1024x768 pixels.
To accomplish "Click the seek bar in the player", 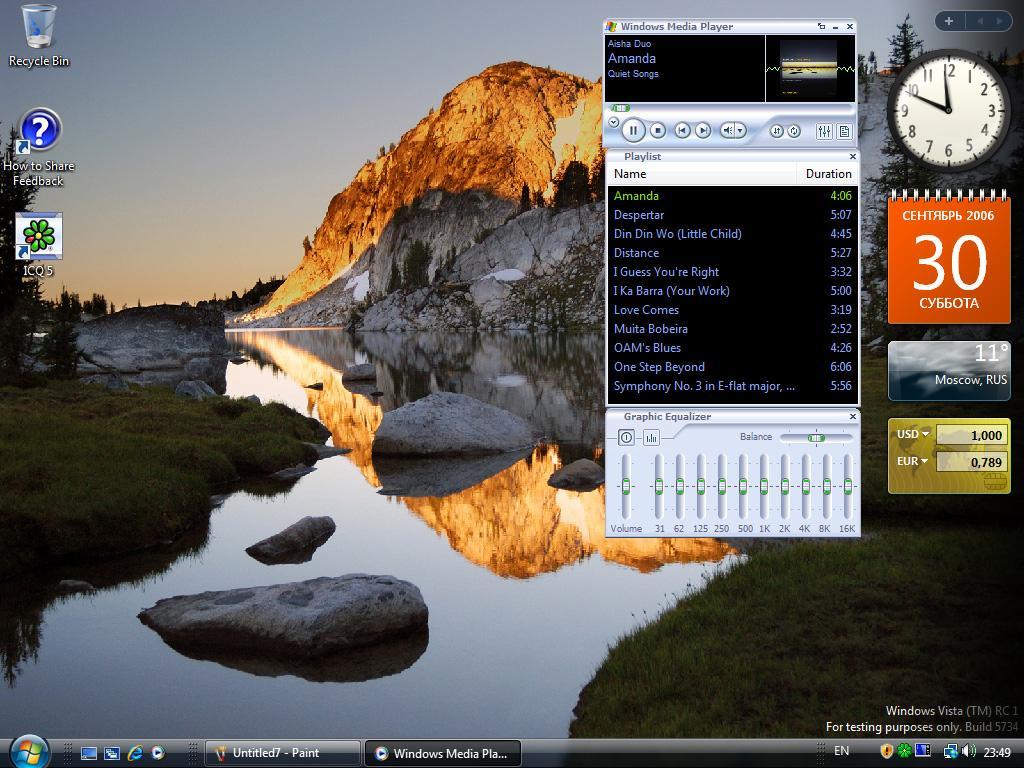I will 730,108.
